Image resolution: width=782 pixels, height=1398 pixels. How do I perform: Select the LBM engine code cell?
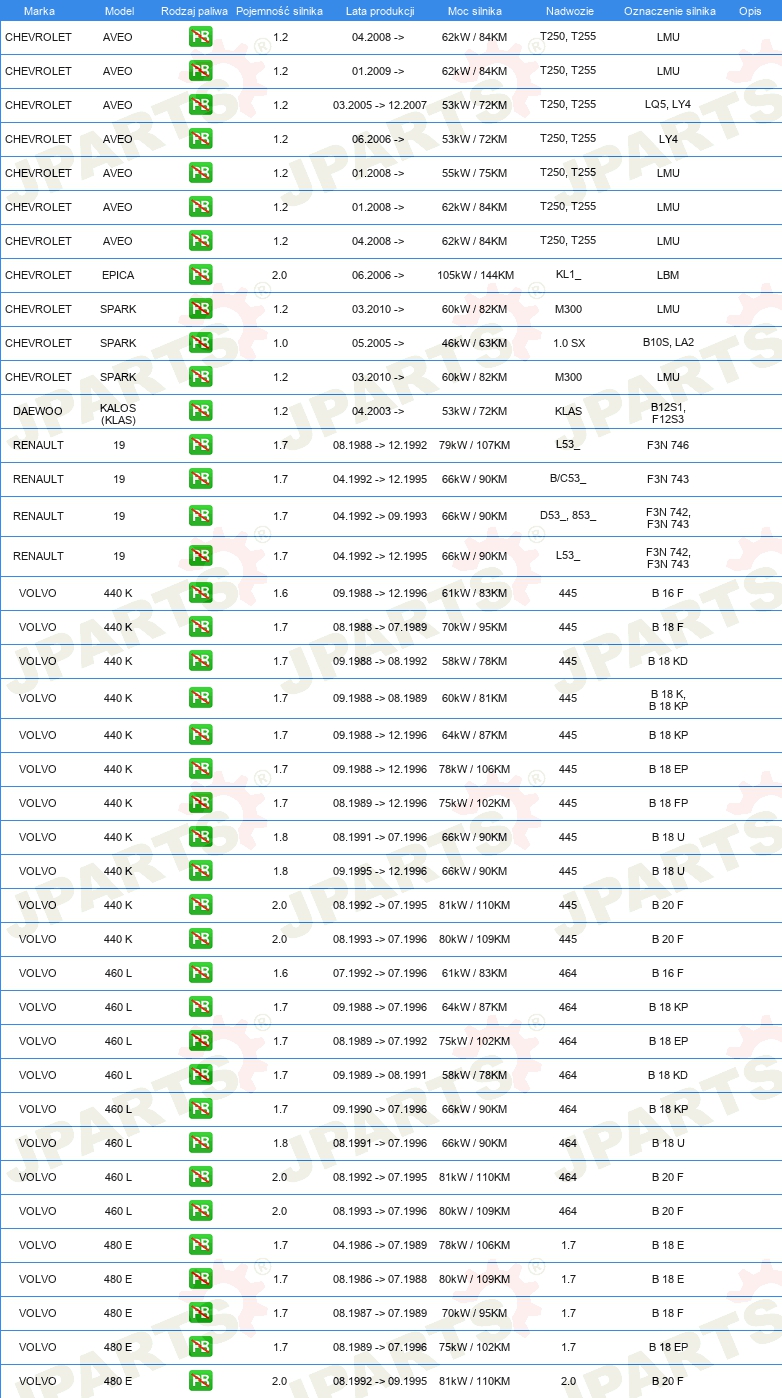tap(668, 275)
